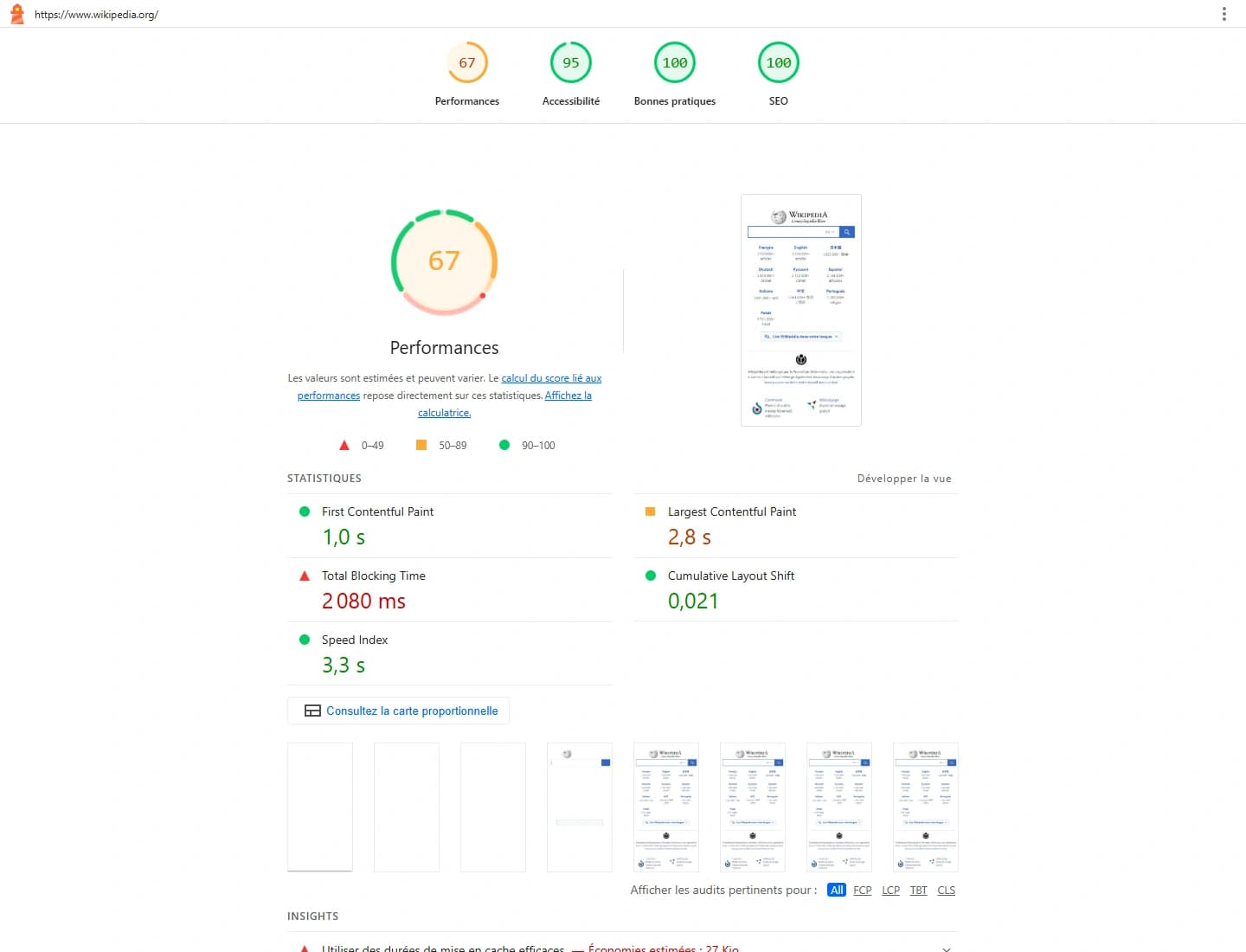Click the STATISTIQUES section heading
Screen dimensions: 1246x952
pos(324,479)
